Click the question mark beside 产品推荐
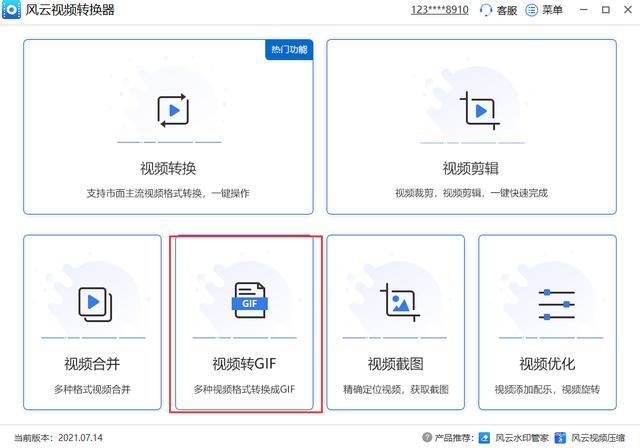Viewport: 640px width, 448px height. coord(427,437)
